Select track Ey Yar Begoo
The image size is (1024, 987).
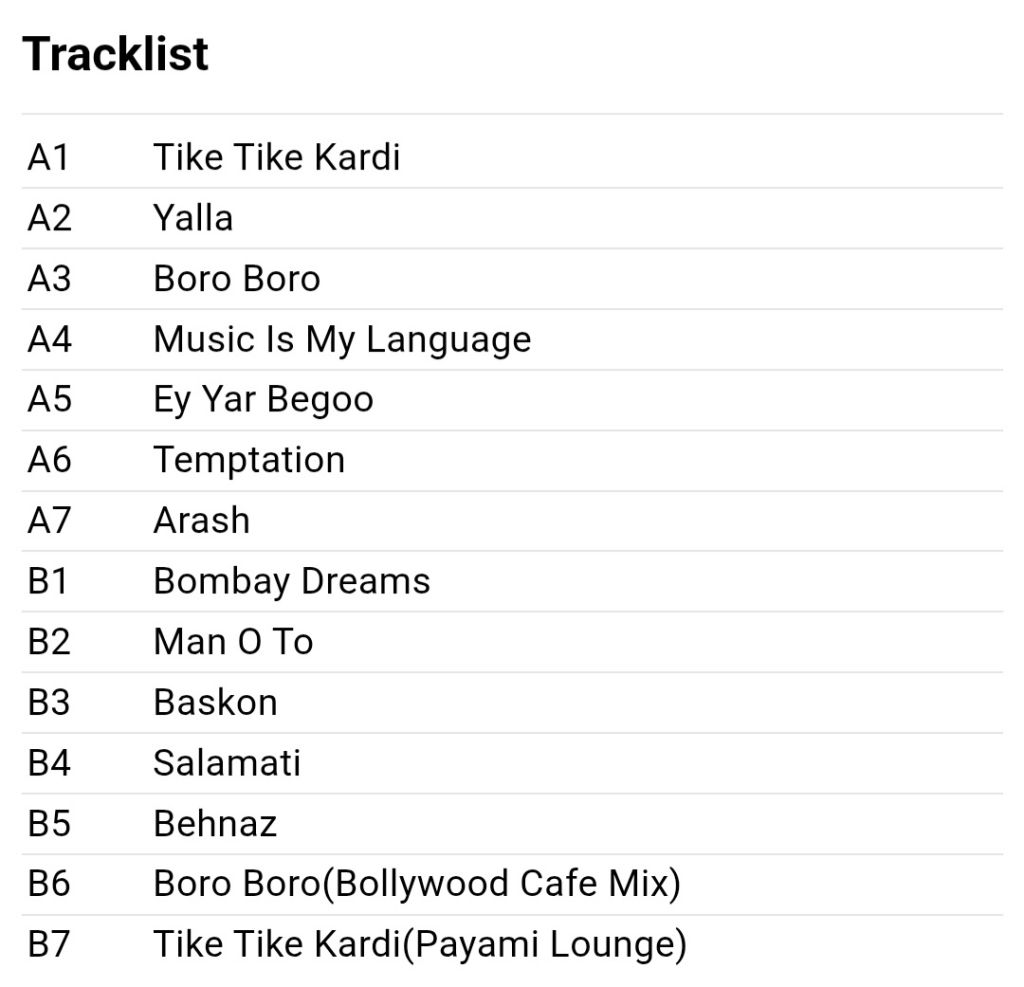pos(263,400)
